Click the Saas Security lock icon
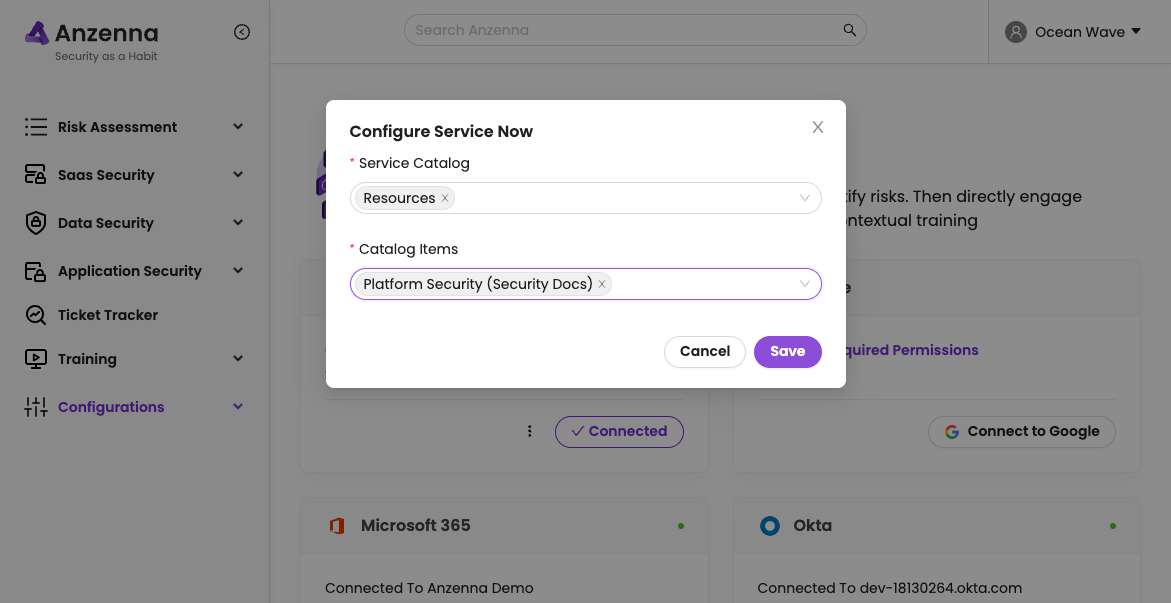 click(x=36, y=175)
